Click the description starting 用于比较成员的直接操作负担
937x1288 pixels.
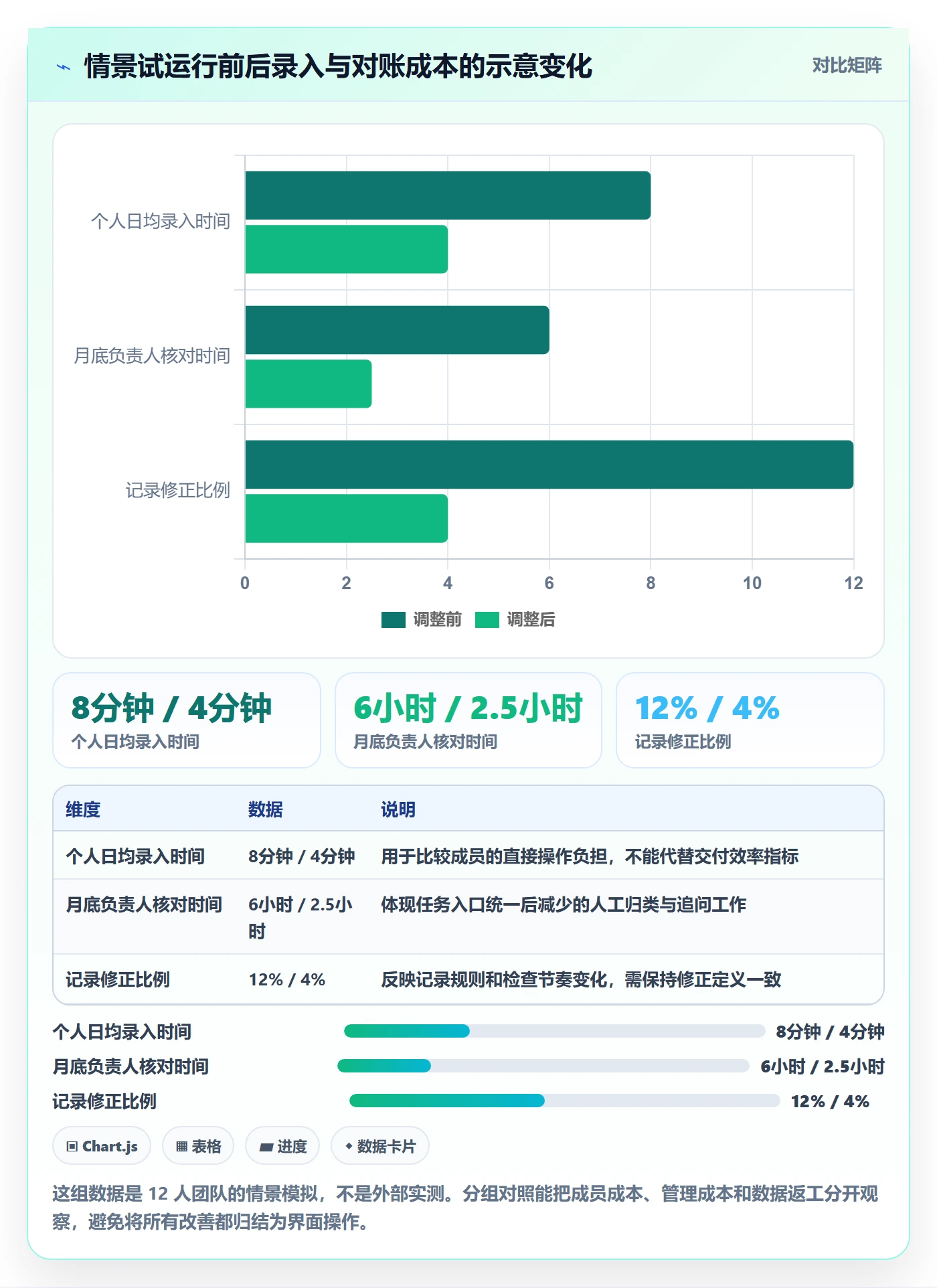tap(590, 856)
